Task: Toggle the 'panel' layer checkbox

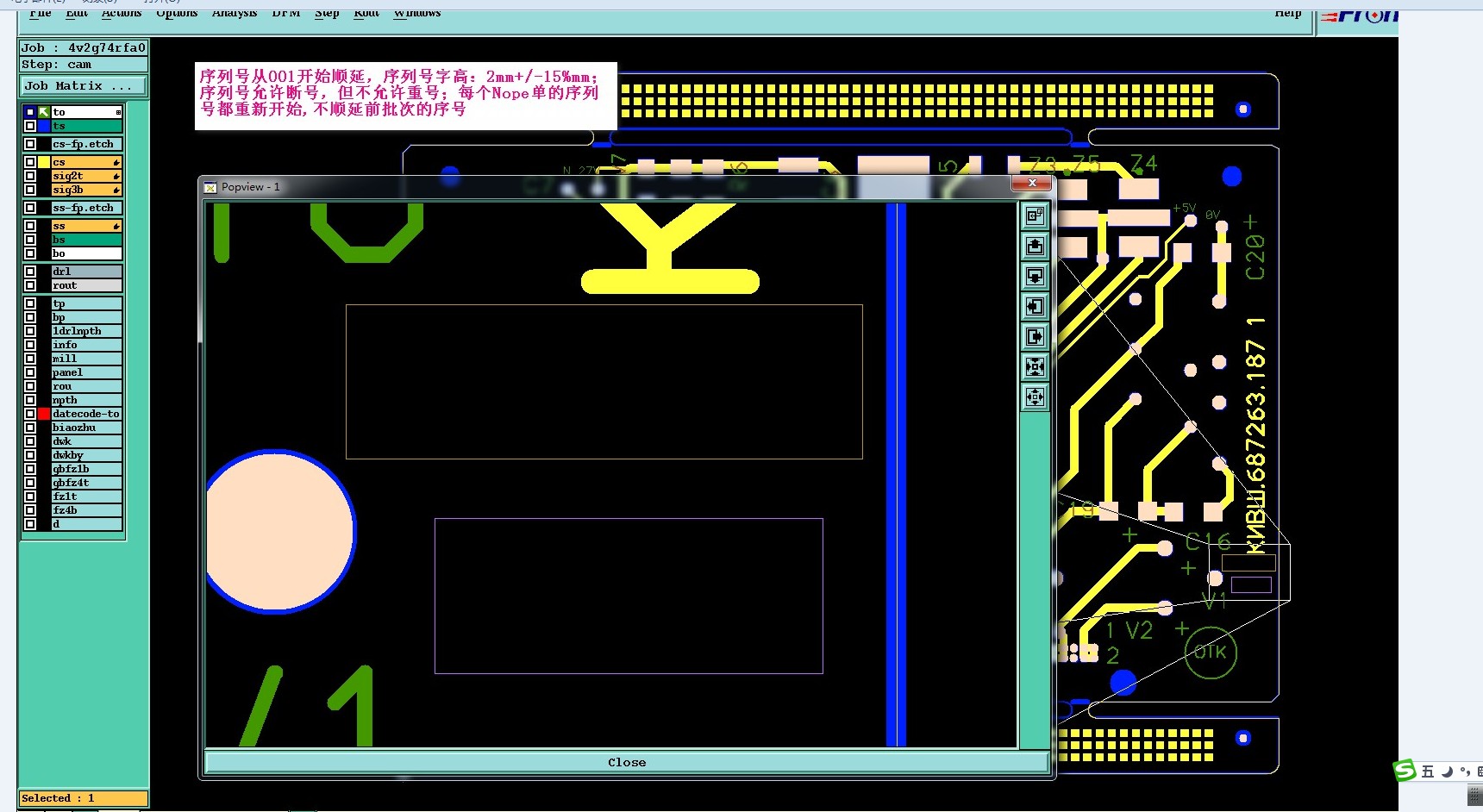Action: click(30, 372)
